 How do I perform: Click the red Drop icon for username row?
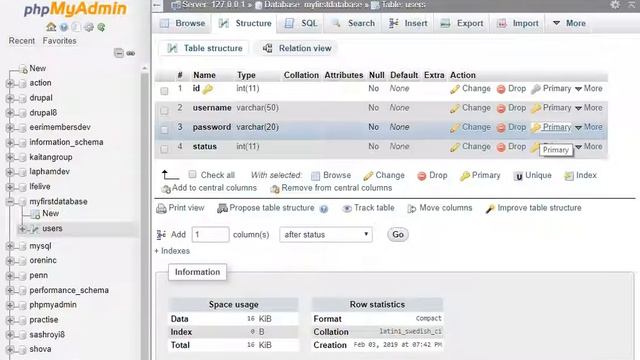pyautogui.click(x=501, y=108)
